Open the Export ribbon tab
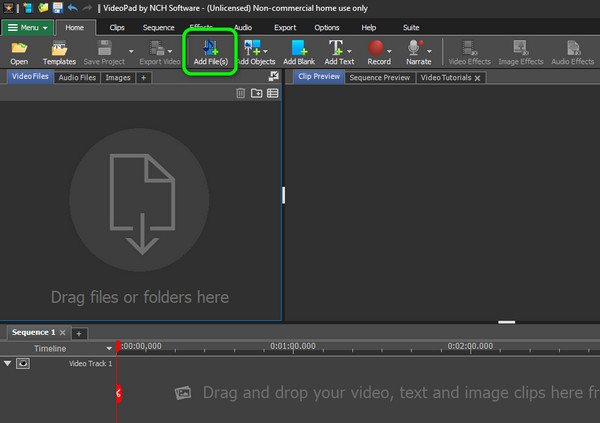This screenshot has height=423, width=600. coord(285,28)
